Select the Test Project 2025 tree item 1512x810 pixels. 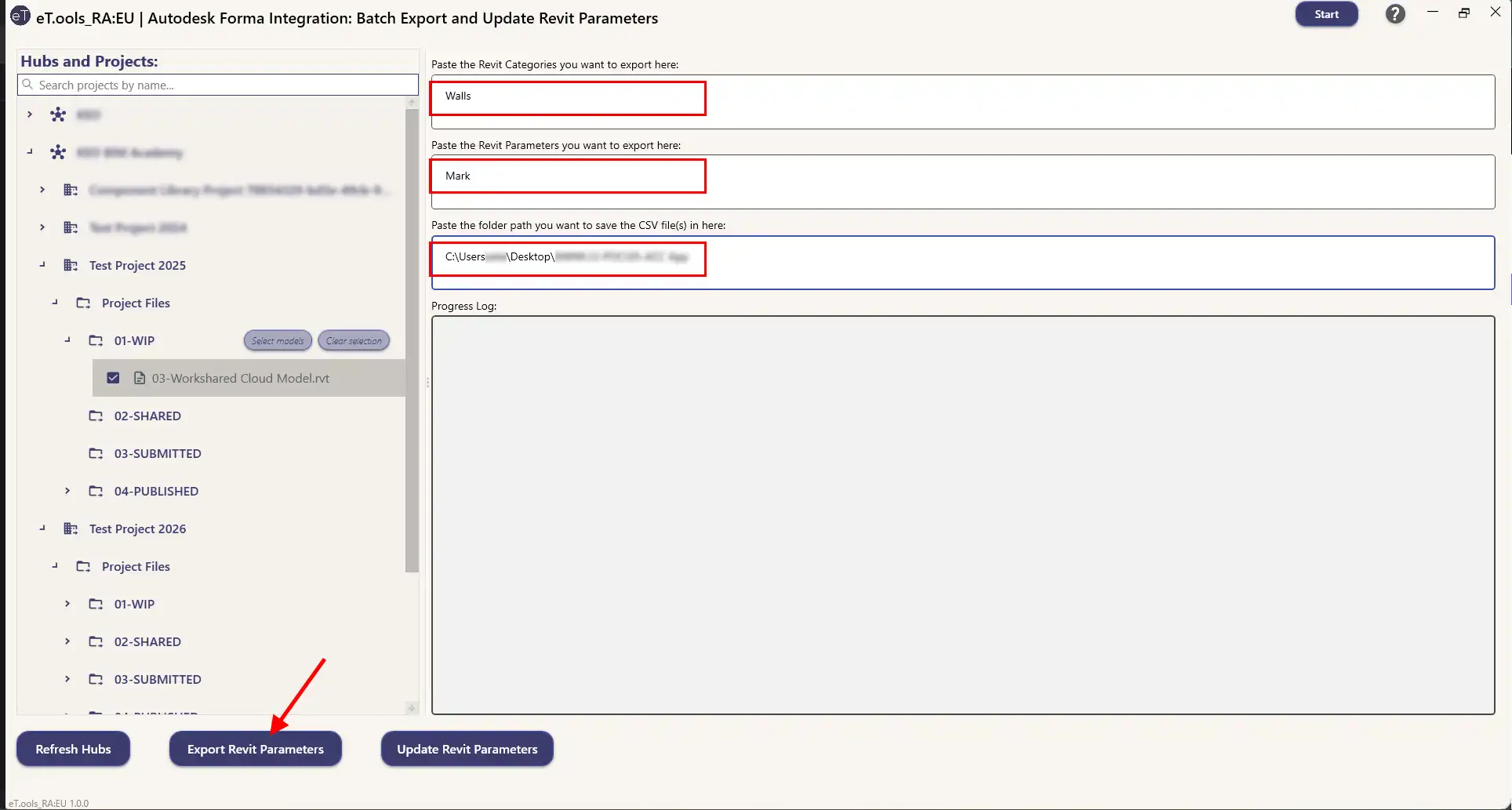pyautogui.click(x=137, y=265)
